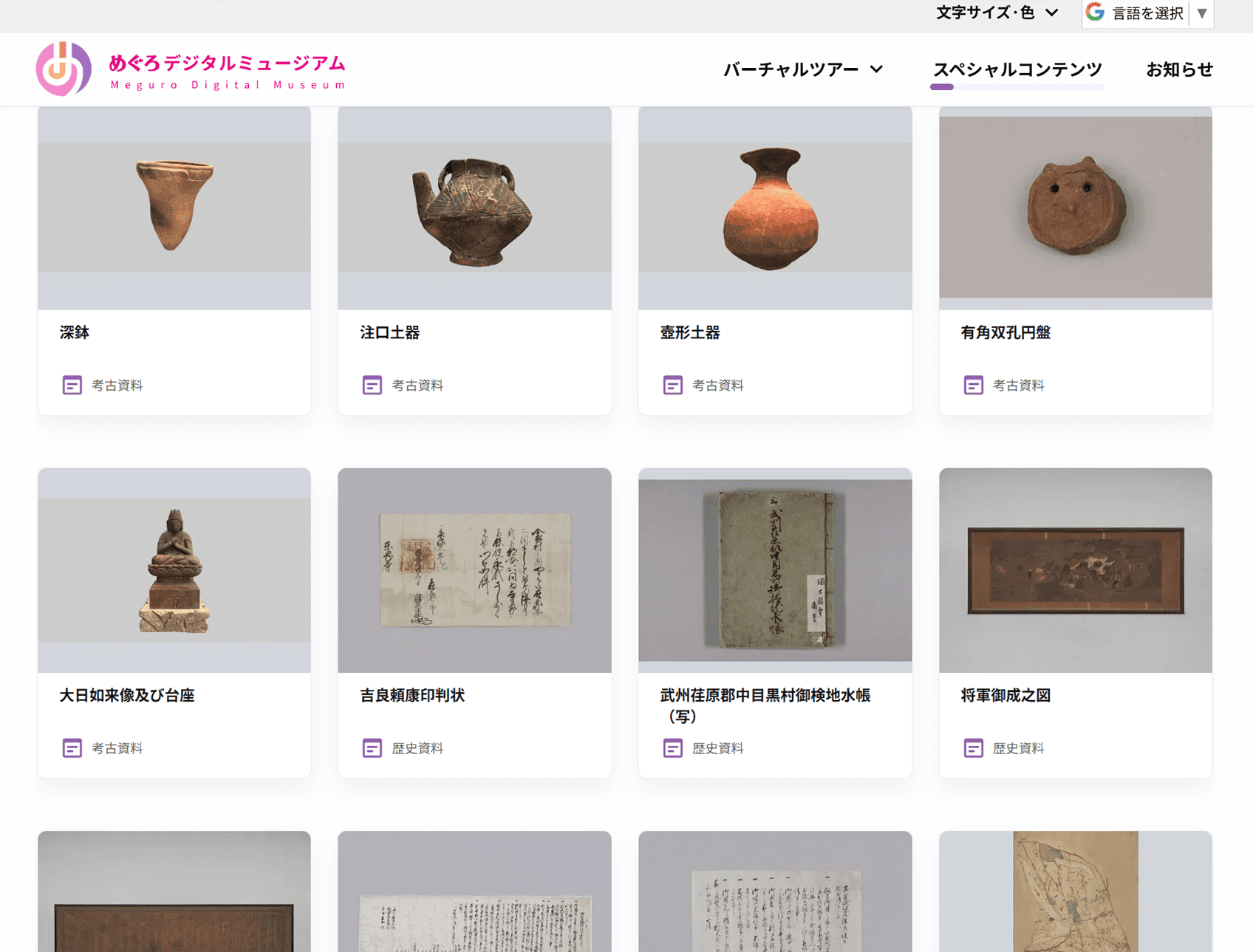
Task: View the dark wooden panel thumbnail in bottom row
Action: click(x=174, y=891)
